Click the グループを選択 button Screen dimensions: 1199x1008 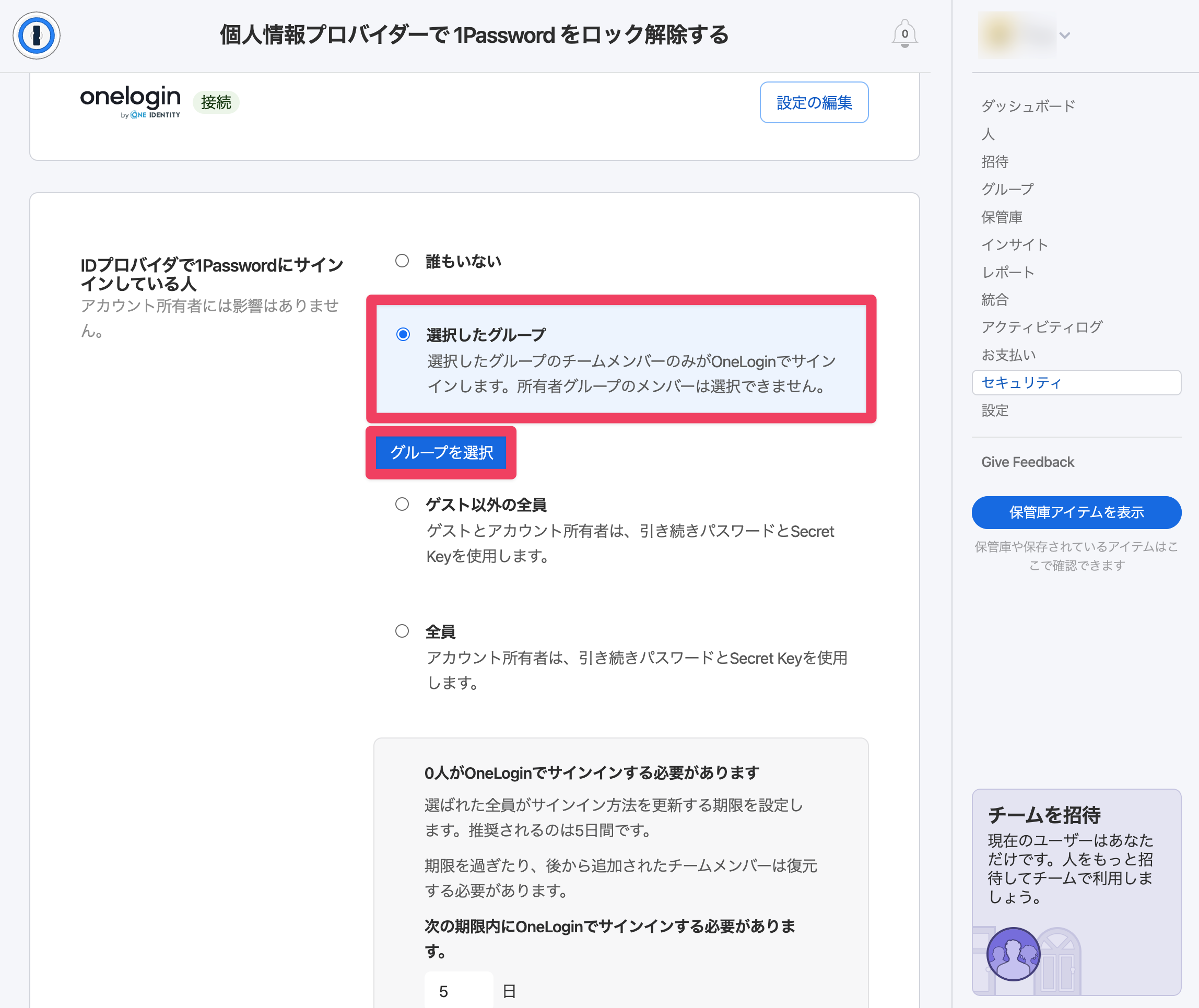[x=441, y=453]
